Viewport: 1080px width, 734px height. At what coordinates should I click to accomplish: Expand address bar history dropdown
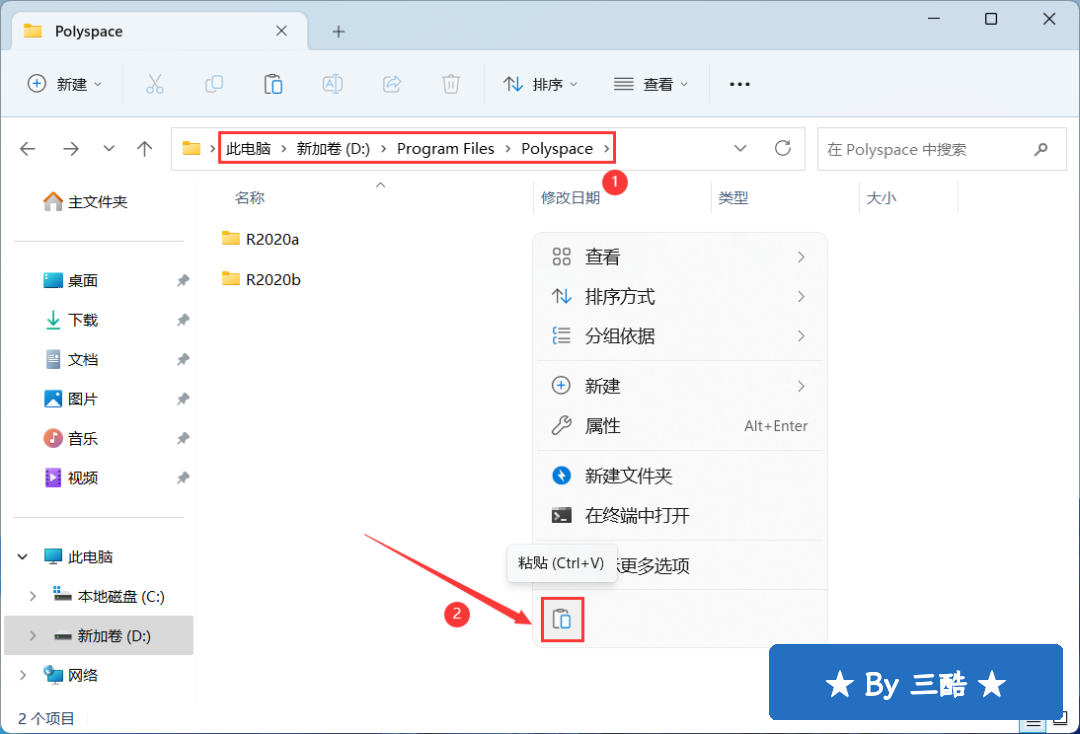click(x=740, y=148)
